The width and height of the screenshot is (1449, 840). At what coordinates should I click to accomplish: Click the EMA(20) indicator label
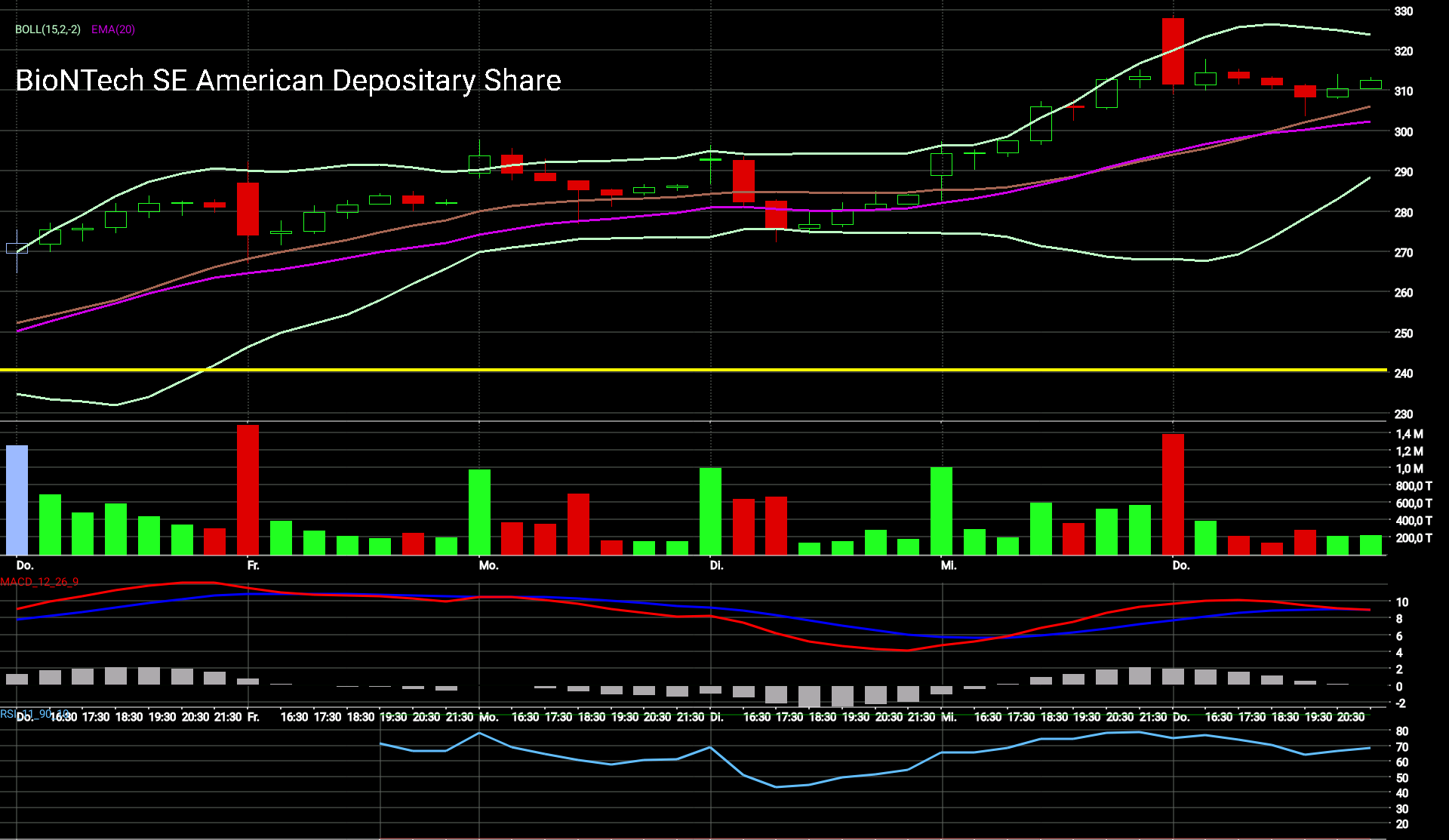click(x=113, y=29)
